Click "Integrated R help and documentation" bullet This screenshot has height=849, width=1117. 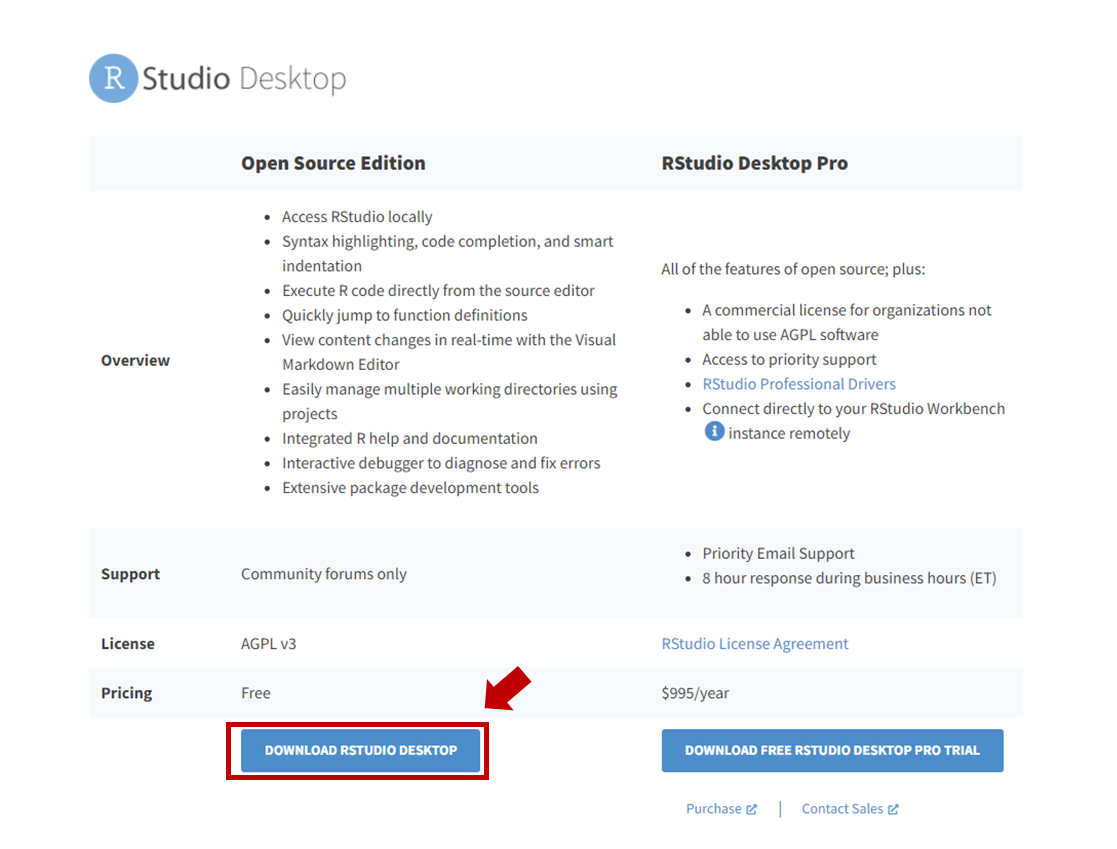pos(410,438)
